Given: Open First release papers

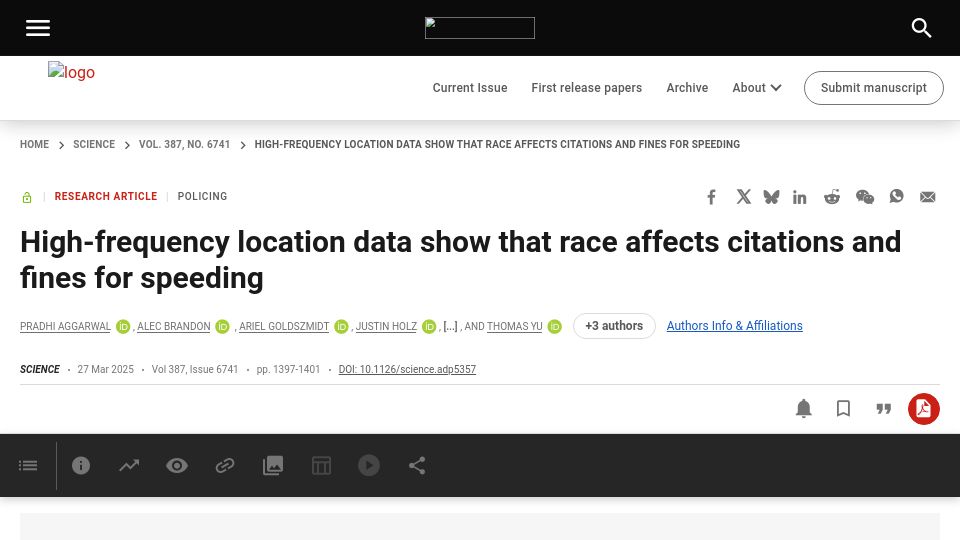Looking at the screenshot, I should [x=587, y=88].
